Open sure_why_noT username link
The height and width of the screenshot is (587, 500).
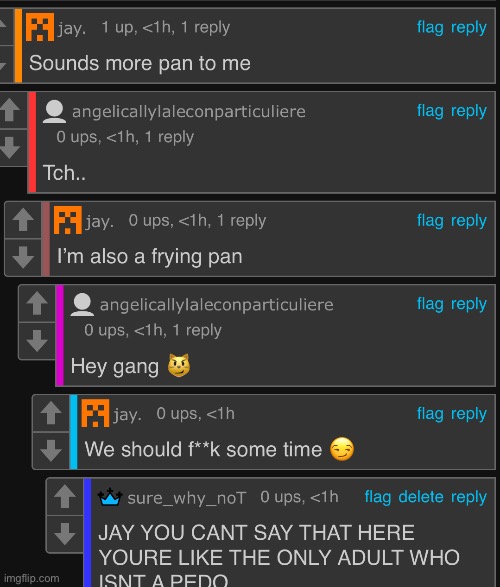point(186,498)
